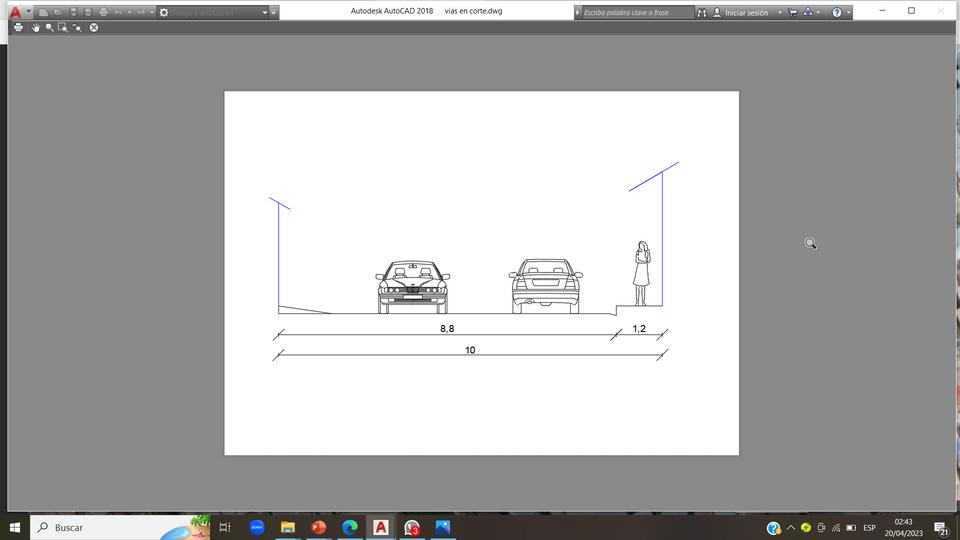Open the Redo history dropdown arrow
Image resolution: width=960 pixels, height=540 pixels.
coord(152,12)
